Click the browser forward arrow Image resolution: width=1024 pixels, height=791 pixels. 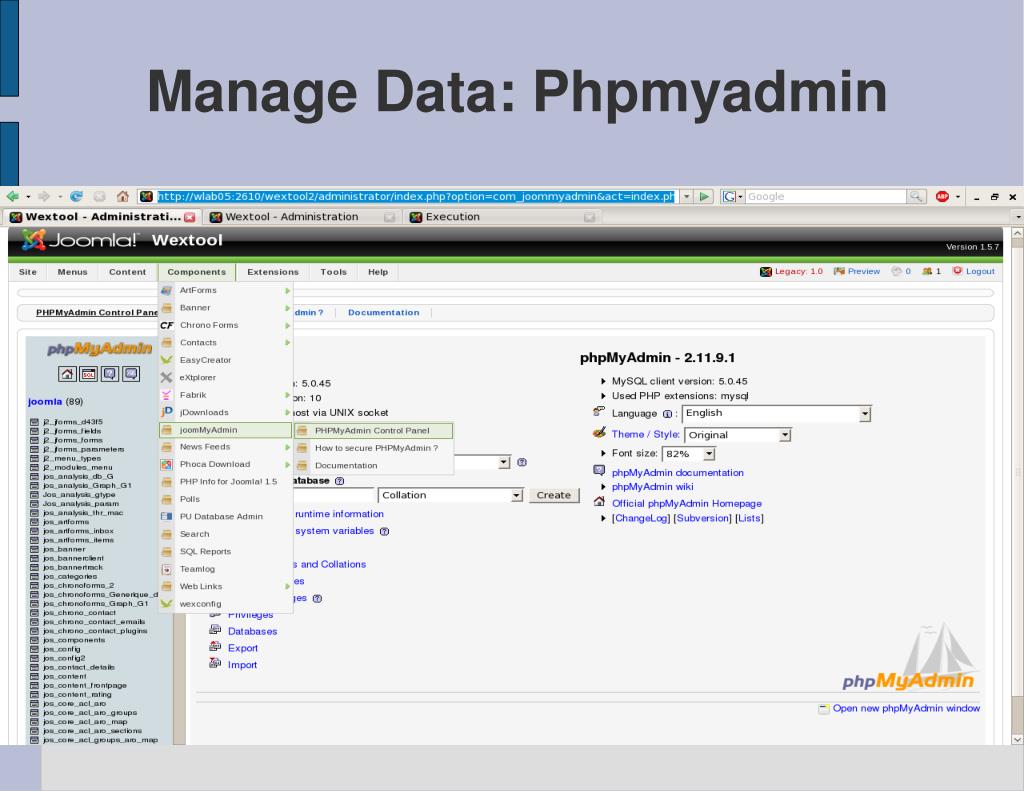(x=44, y=196)
